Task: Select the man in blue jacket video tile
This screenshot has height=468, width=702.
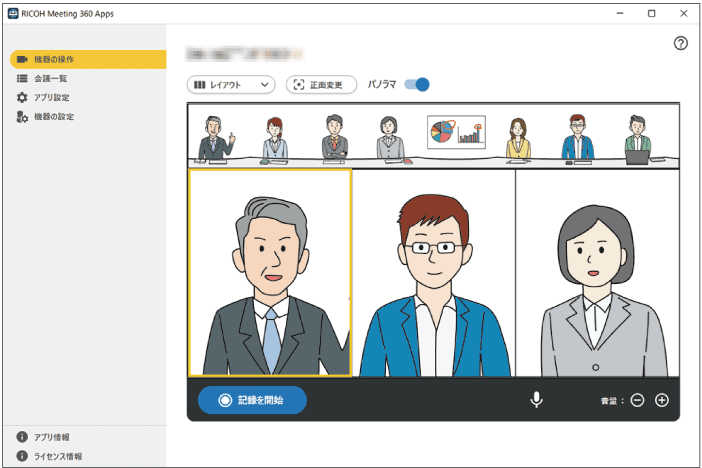Action: point(434,273)
